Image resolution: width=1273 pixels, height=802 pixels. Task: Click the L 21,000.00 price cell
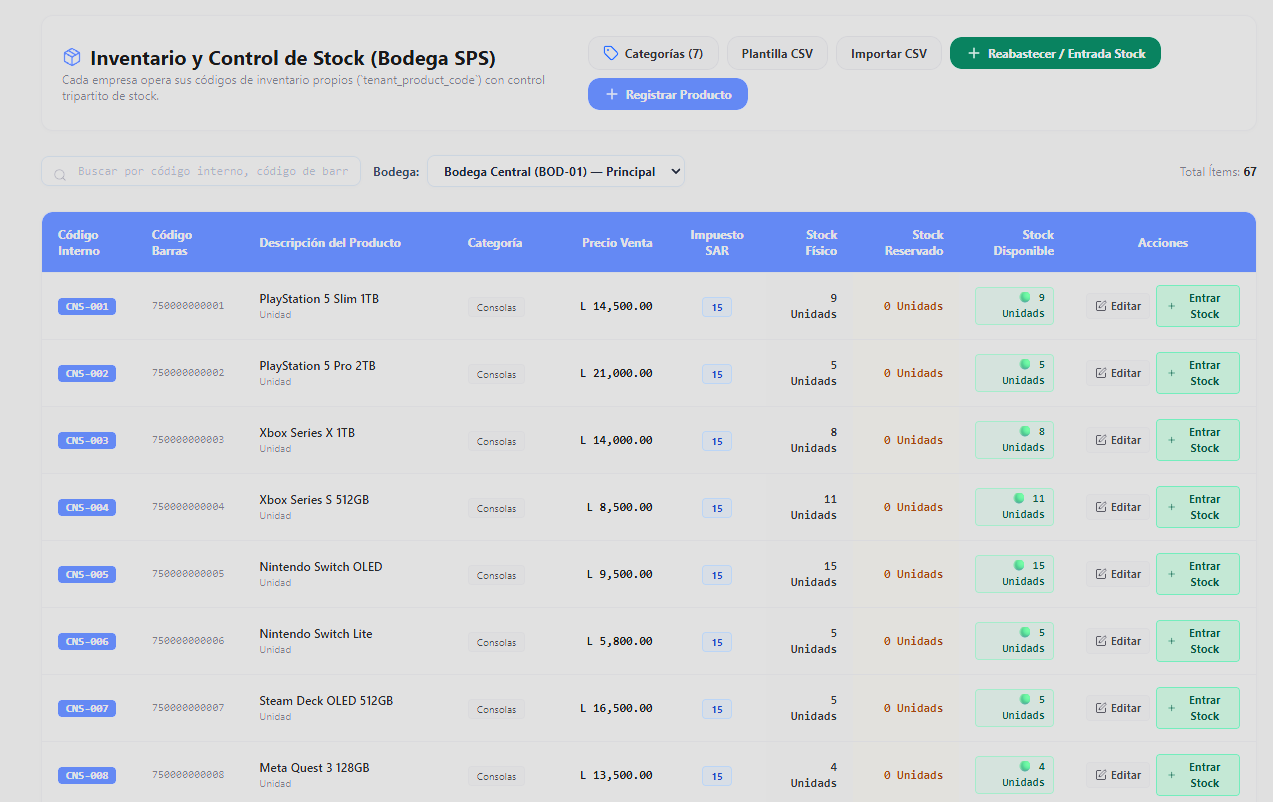(616, 373)
